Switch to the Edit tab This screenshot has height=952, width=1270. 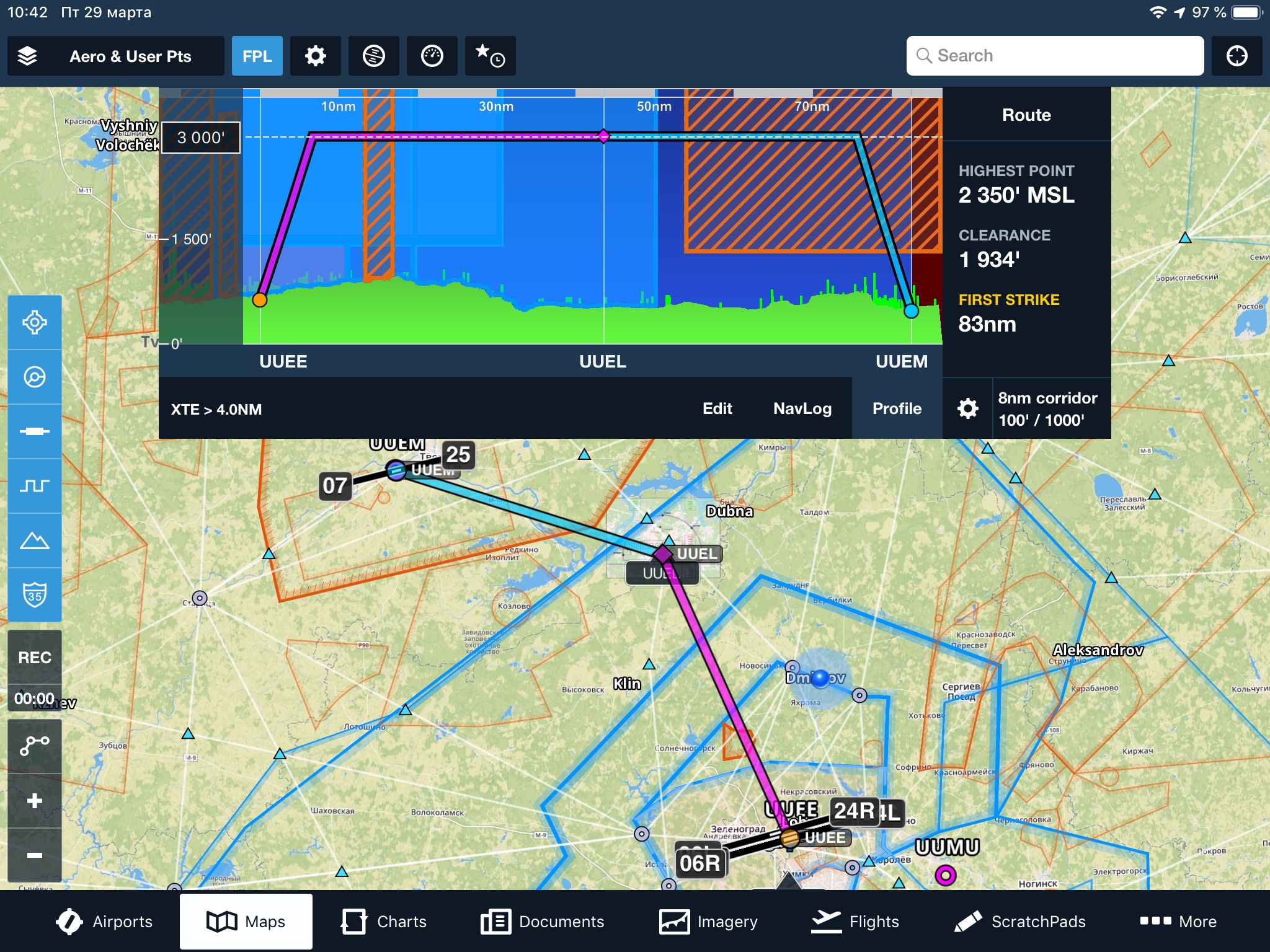point(717,408)
